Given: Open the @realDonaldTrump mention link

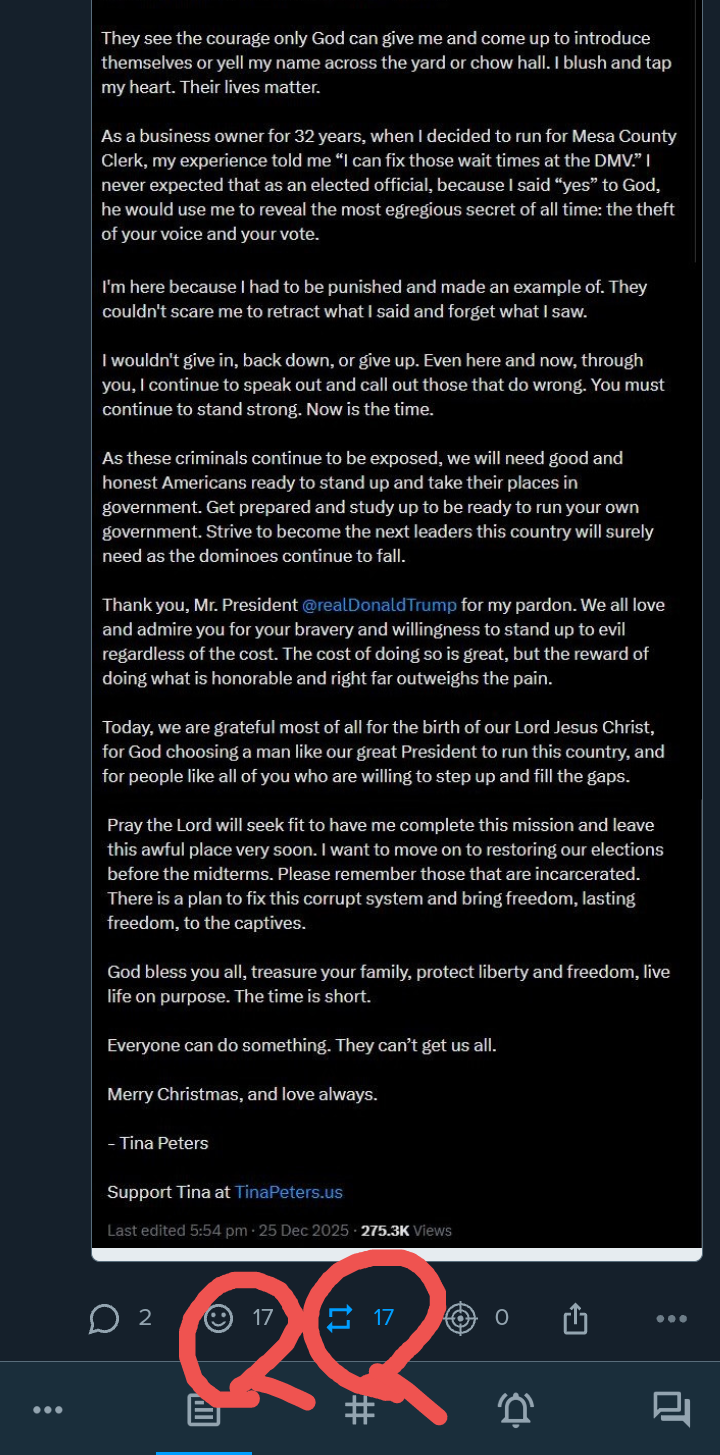Looking at the screenshot, I should click(x=379, y=605).
